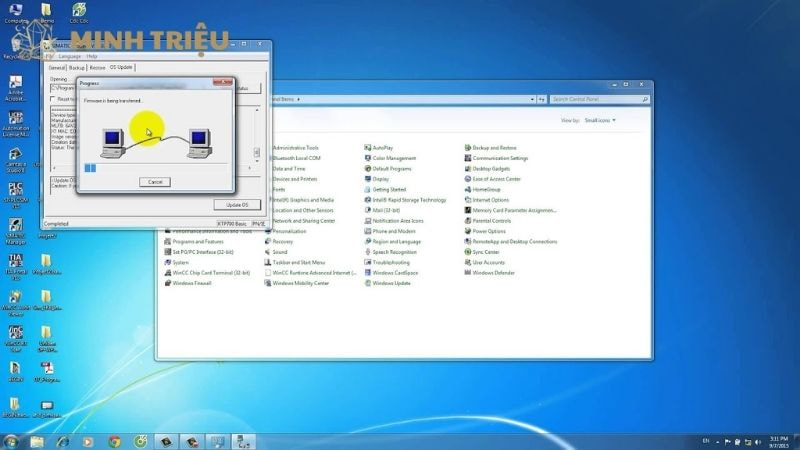Cancel the firmware transfer
Screen dimensions: 800x450
click(154, 182)
